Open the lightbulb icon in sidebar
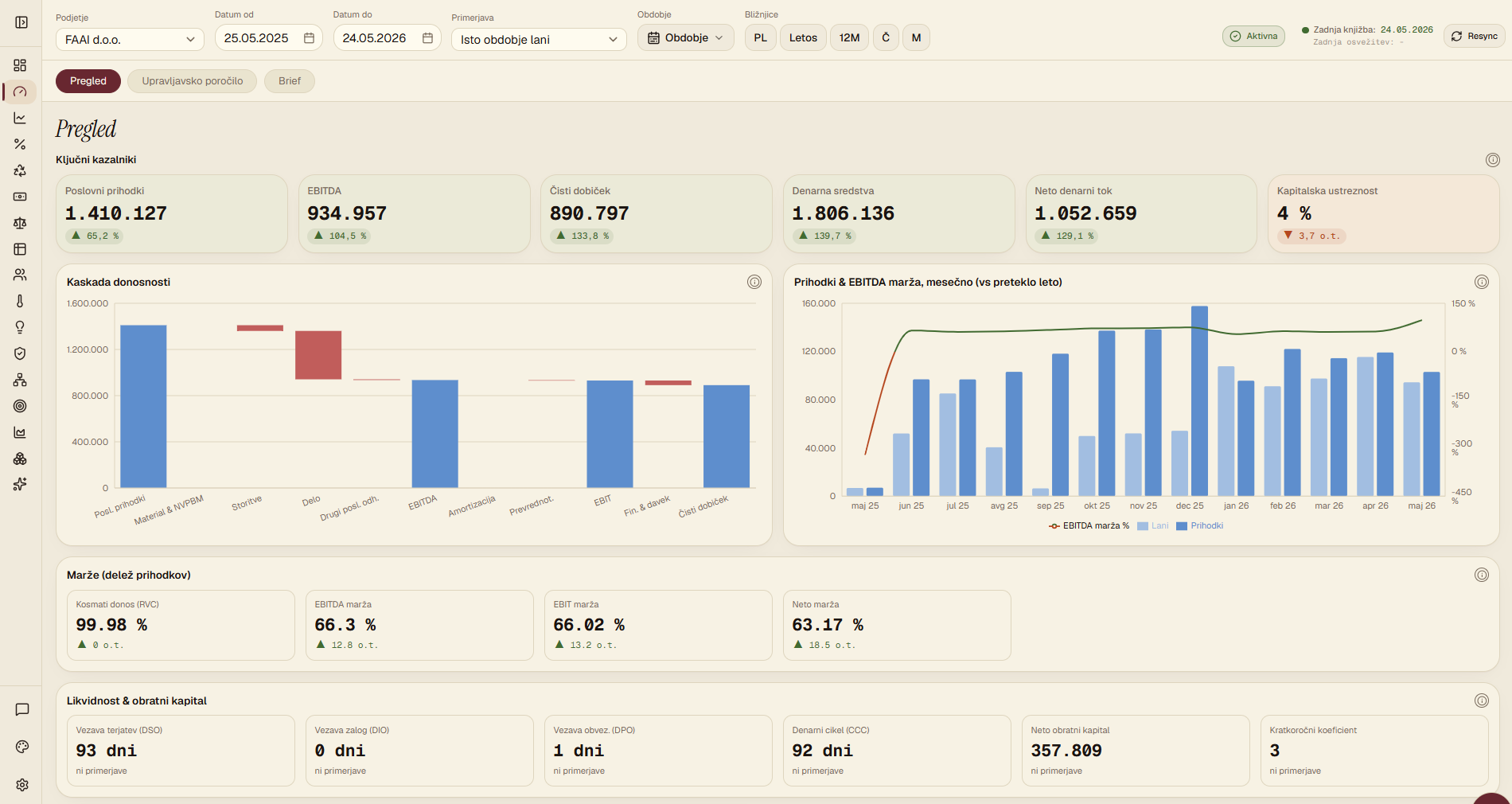Image resolution: width=1512 pixels, height=804 pixels. (20, 327)
